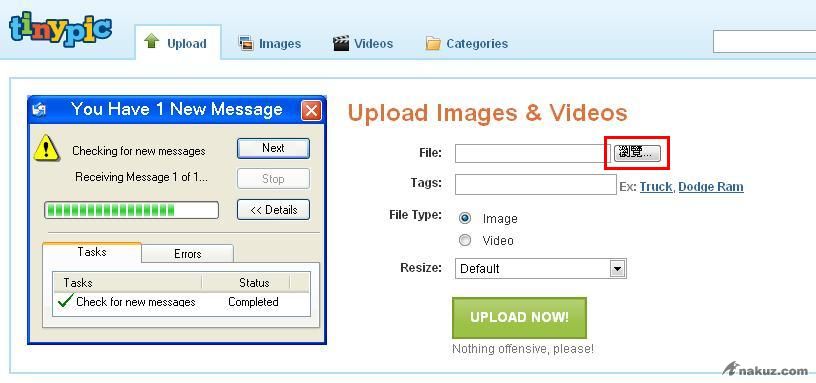Image resolution: width=816 pixels, height=383 pixels.
Task: Switch to the Tasks tab
Action: point(92,252)
